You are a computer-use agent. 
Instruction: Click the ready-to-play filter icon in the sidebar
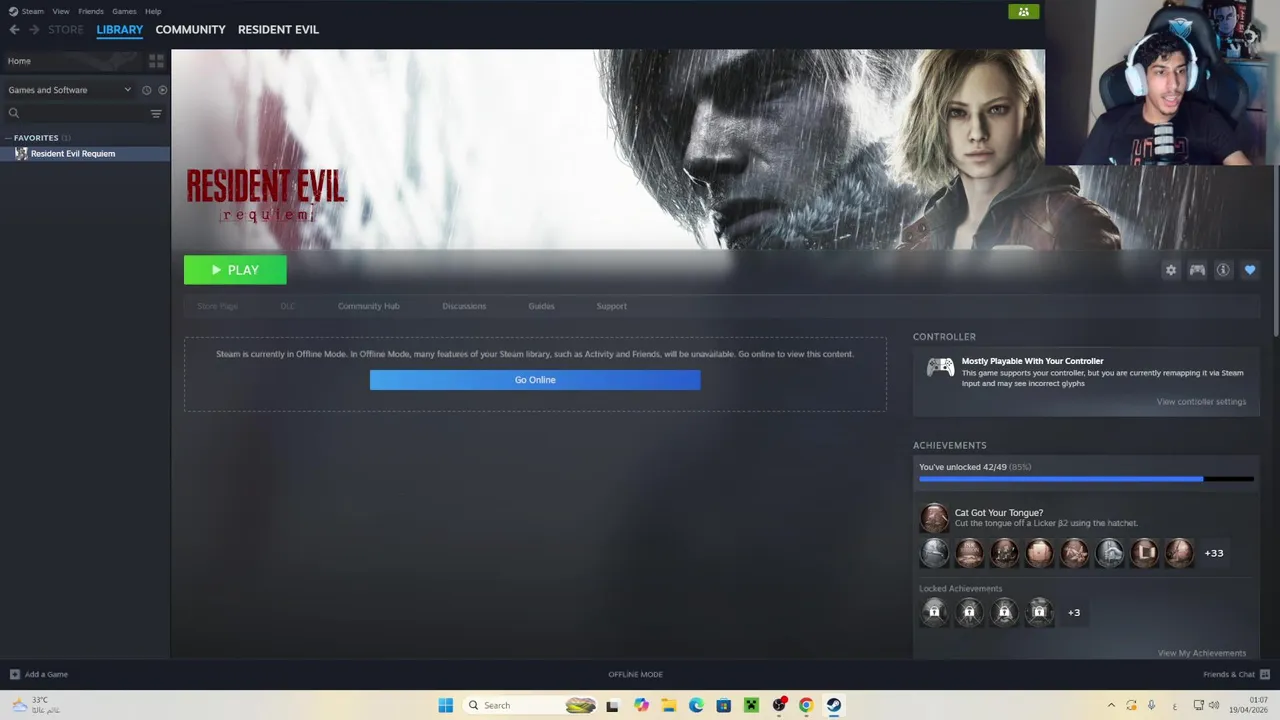coord(163,90)
